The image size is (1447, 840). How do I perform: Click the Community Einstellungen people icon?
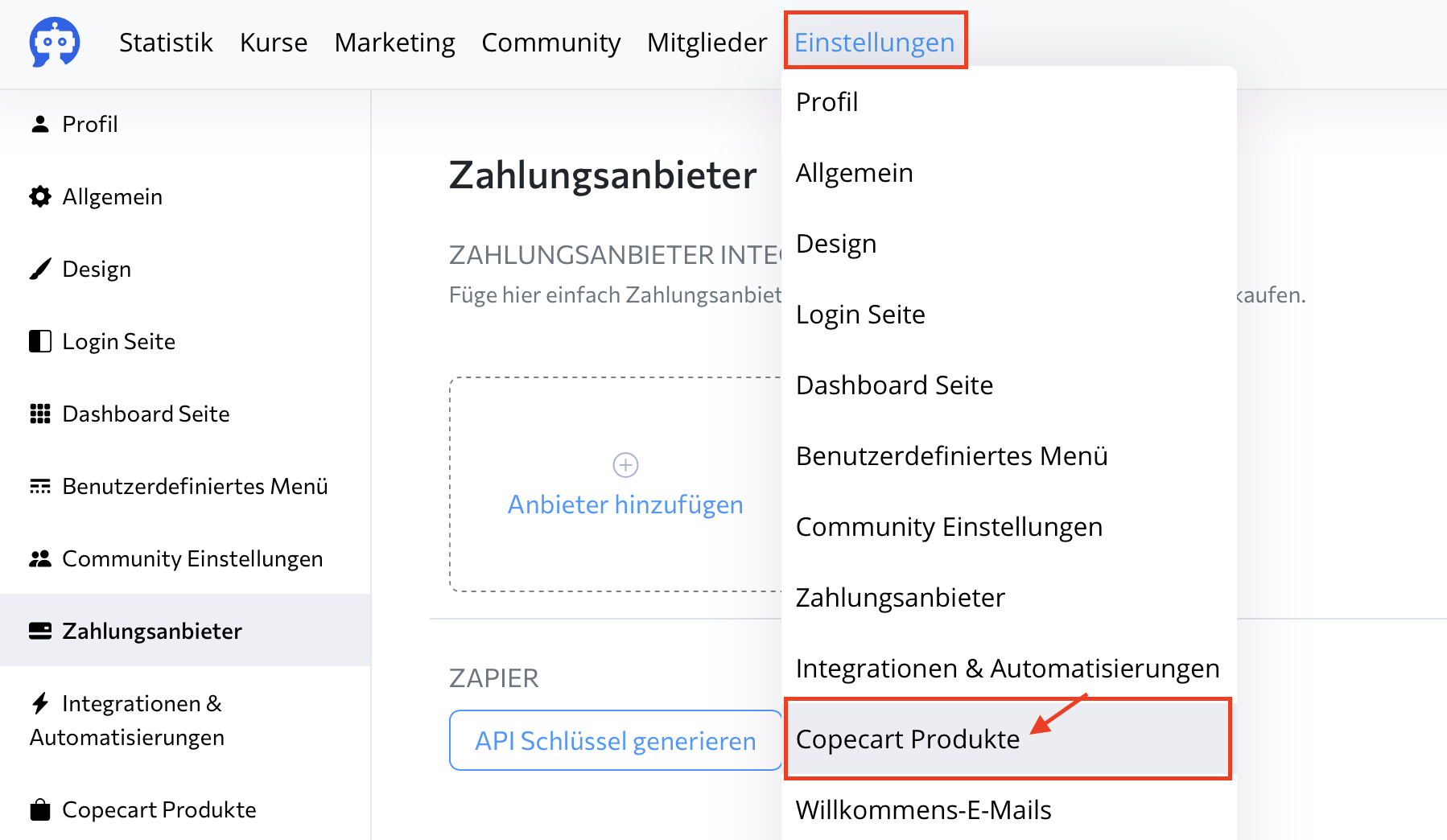pyautogui.click(x=40, y=558)
